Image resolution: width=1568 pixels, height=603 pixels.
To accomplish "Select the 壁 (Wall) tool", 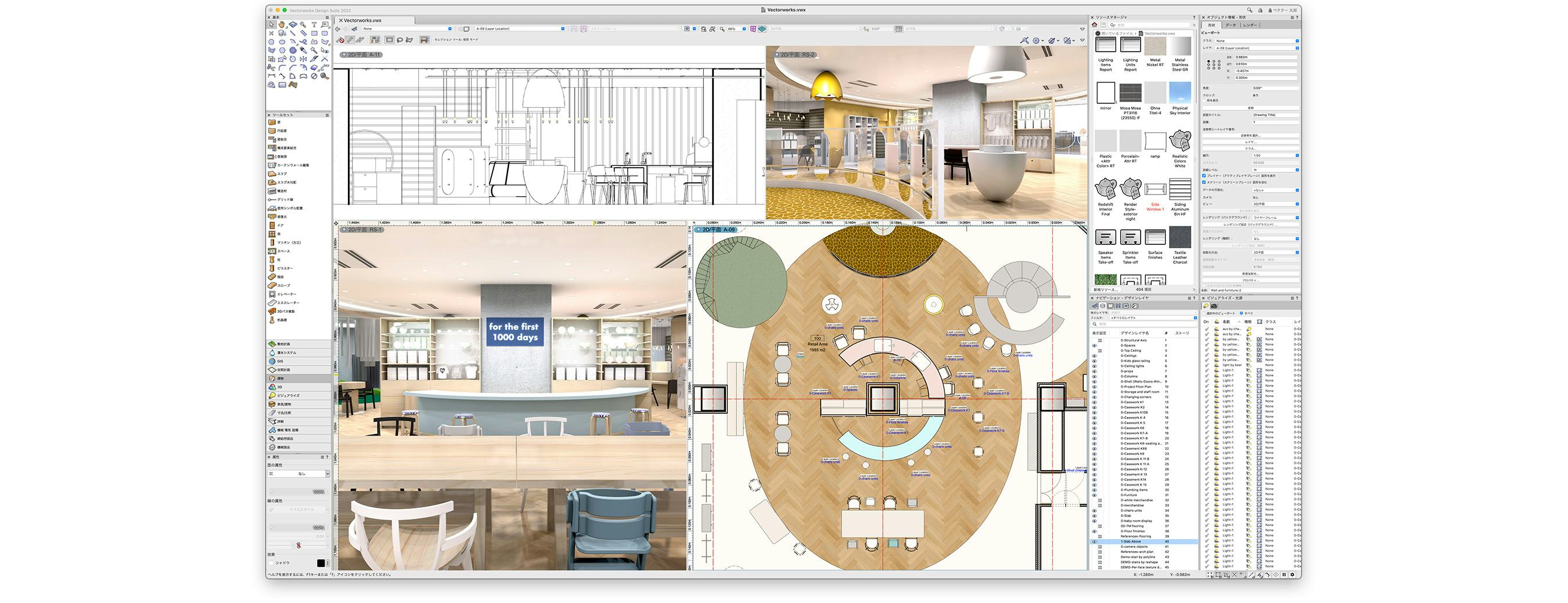I will point(271,121).
